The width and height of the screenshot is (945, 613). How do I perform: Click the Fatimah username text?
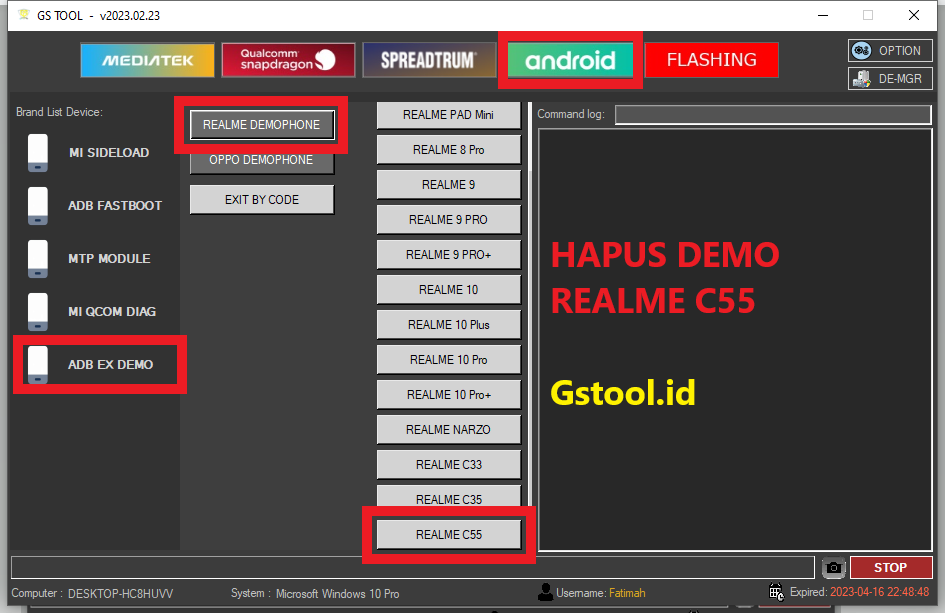click(x=627, y=593)
